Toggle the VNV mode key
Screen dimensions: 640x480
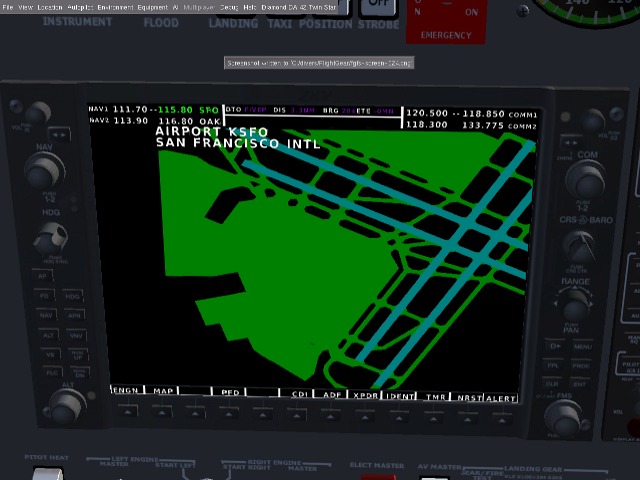click(x=76, y=336)
